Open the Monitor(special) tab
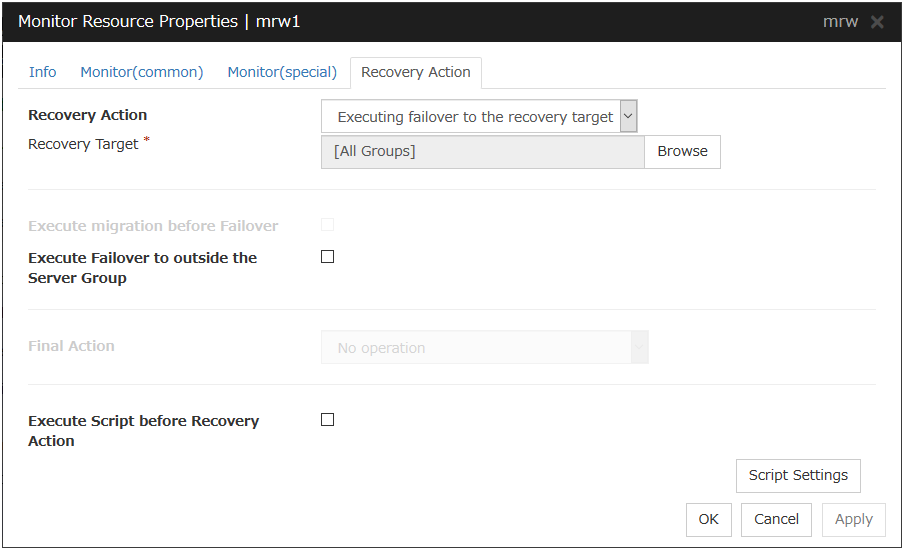The image size is (904, 550). click(282, 72)
